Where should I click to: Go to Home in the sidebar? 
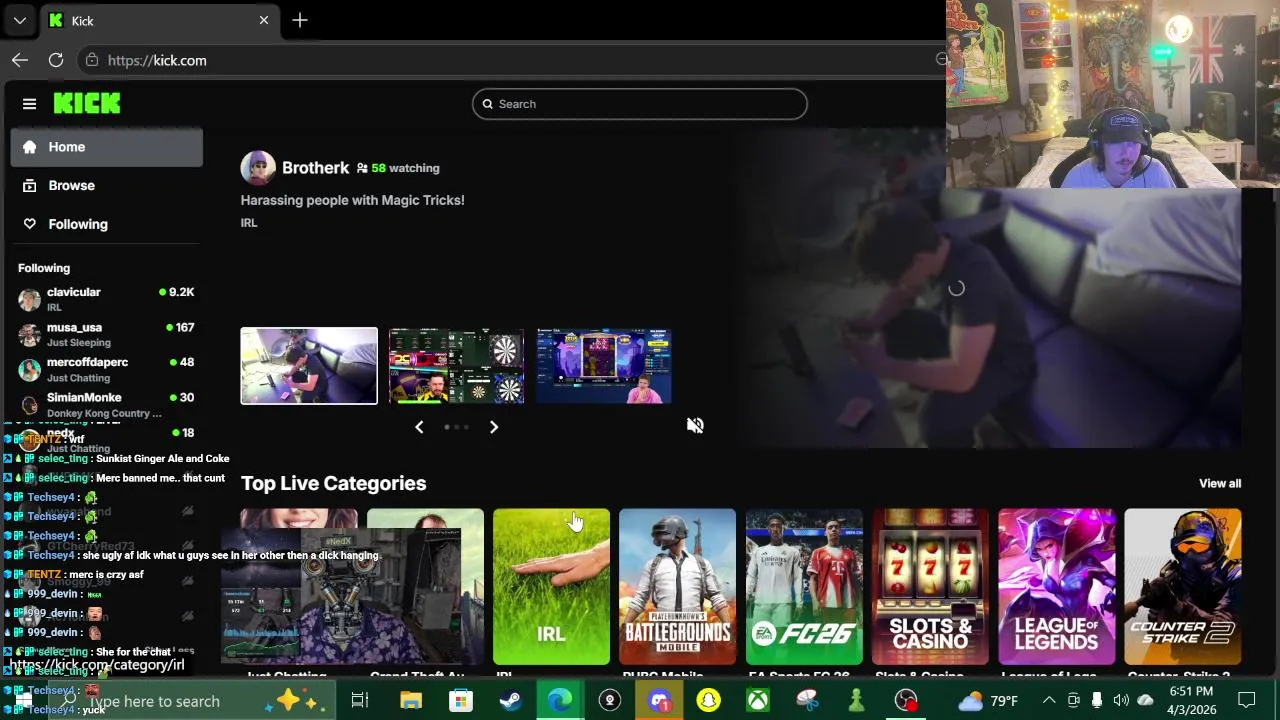point(107,147)
